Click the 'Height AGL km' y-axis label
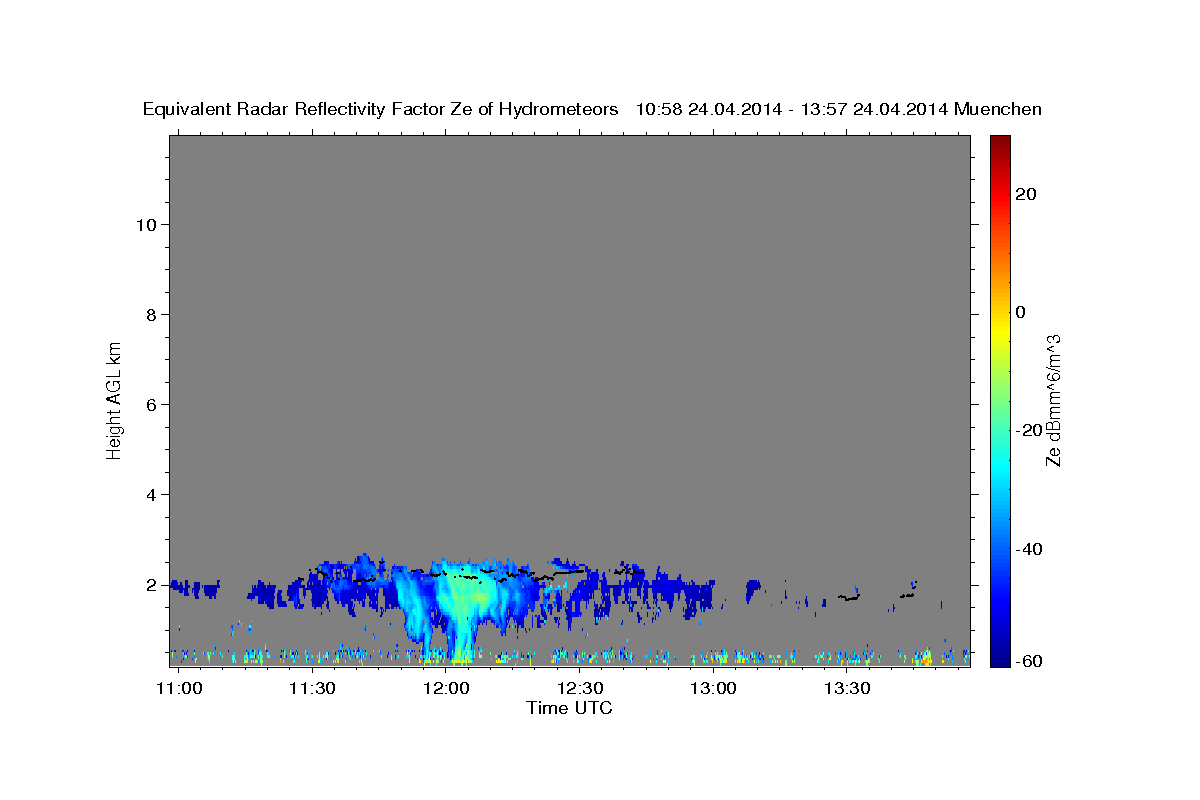This screenshot has width=1200, height=800. pos(114,399)
